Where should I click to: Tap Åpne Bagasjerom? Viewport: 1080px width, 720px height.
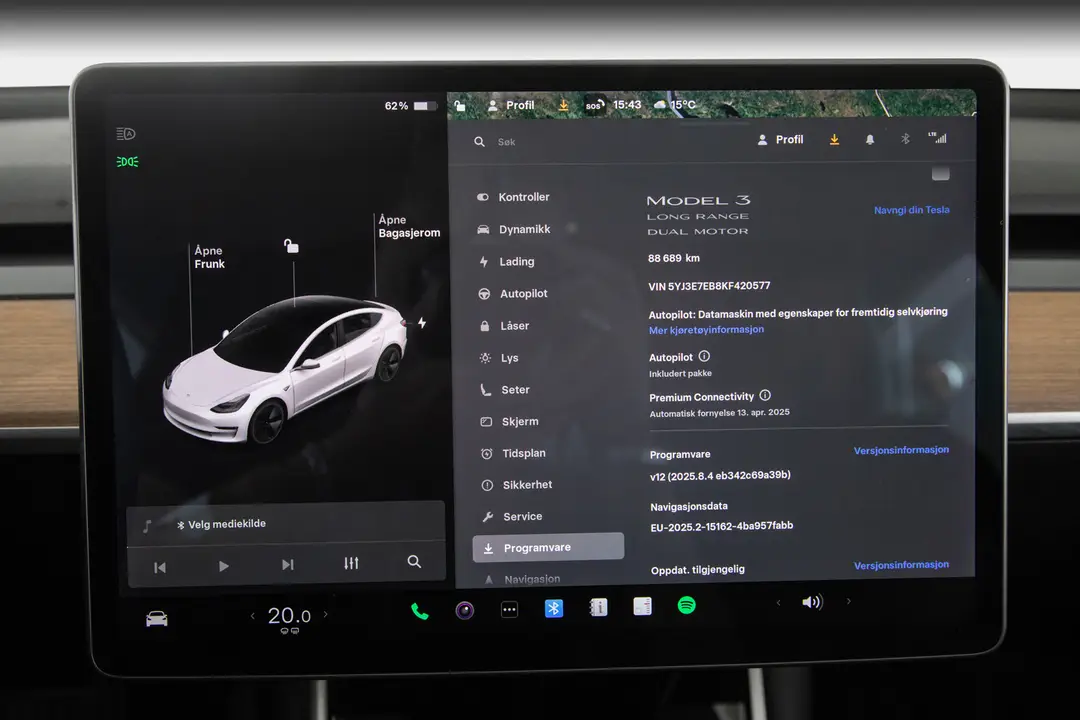(409, 226)
